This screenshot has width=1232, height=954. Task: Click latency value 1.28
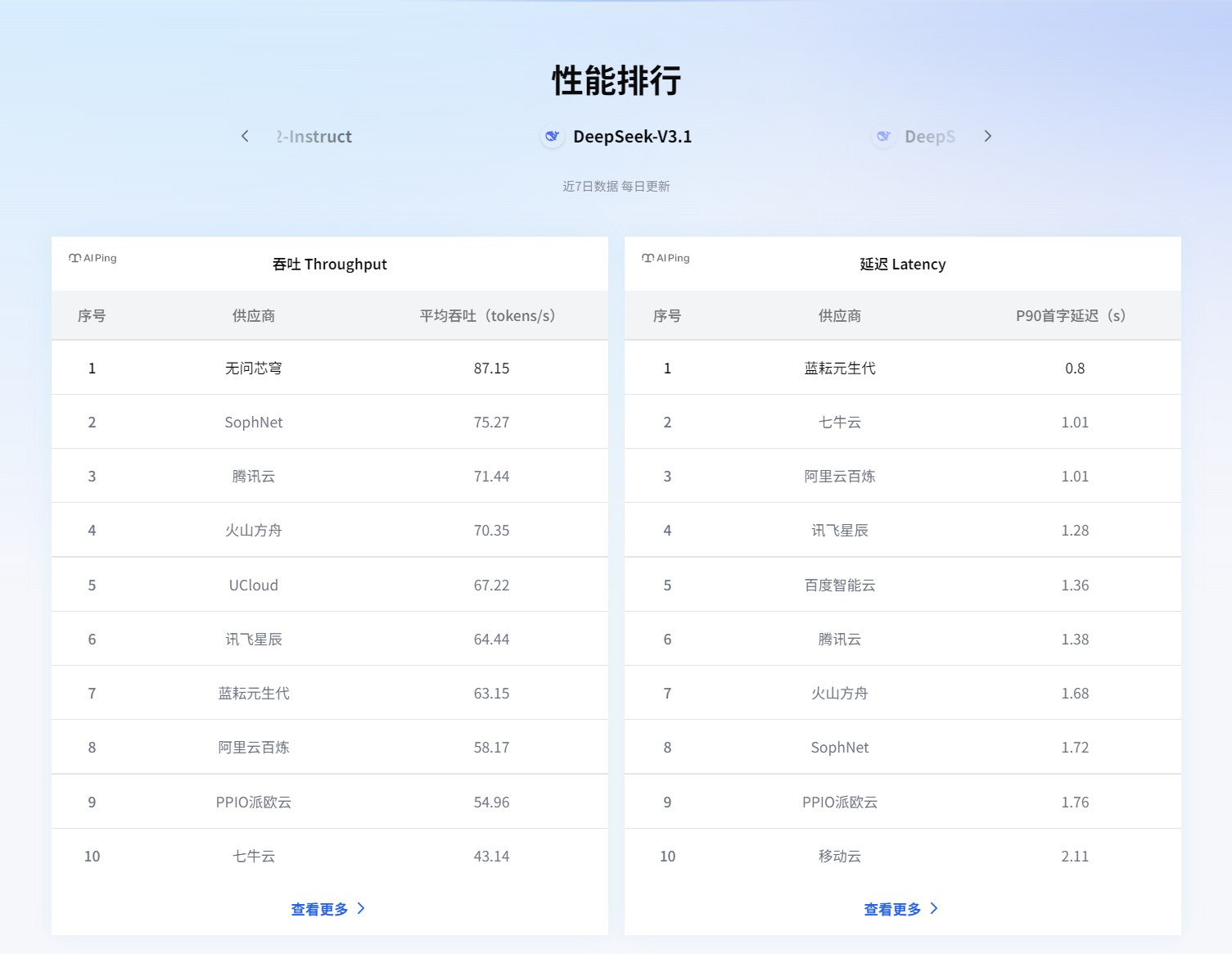[x=1075, y=531]
